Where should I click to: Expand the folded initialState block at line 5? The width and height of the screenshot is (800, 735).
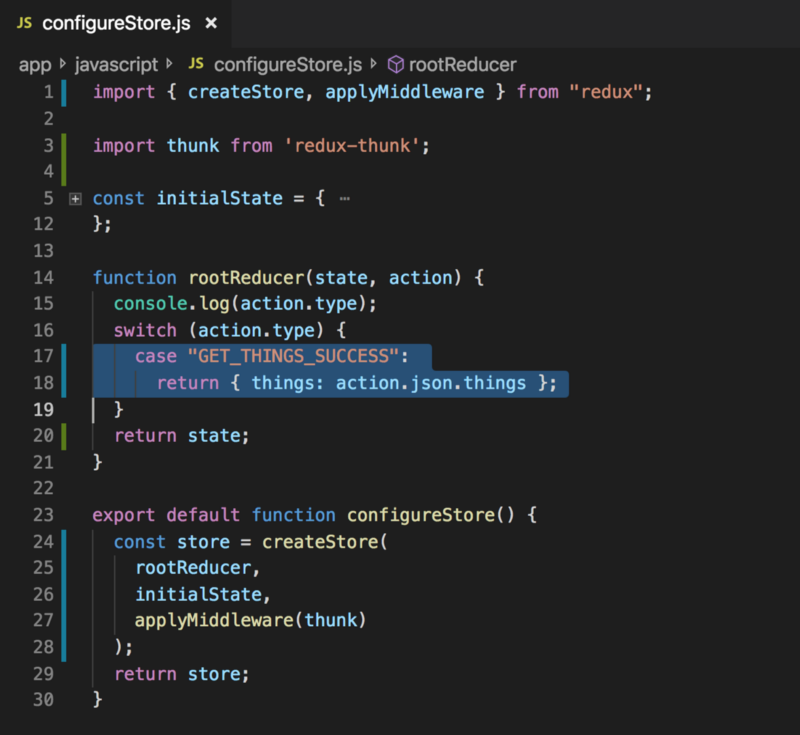[x=74, y=198]
